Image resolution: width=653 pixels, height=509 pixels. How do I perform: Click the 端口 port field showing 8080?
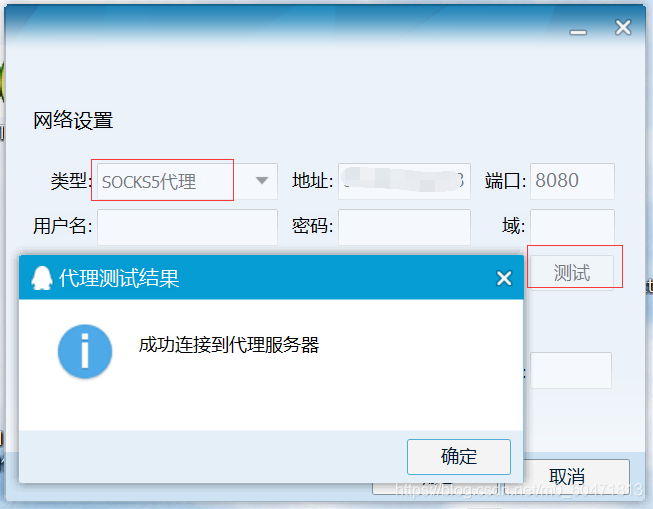point(572,181)
